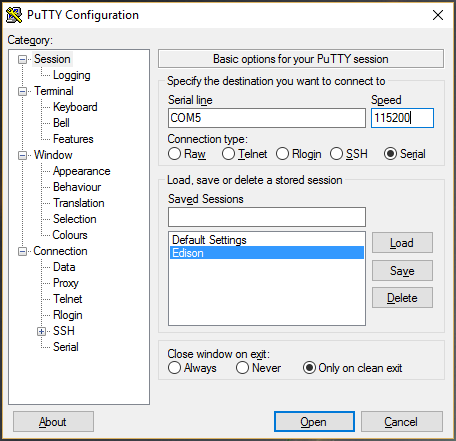The height and width of the screenshot is (441, 456).
Task: Open the Logging category
Action: pos(72,75)
